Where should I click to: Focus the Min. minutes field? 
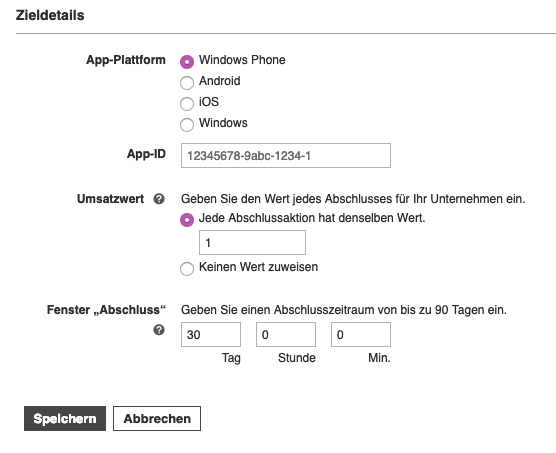coord(361,334)
